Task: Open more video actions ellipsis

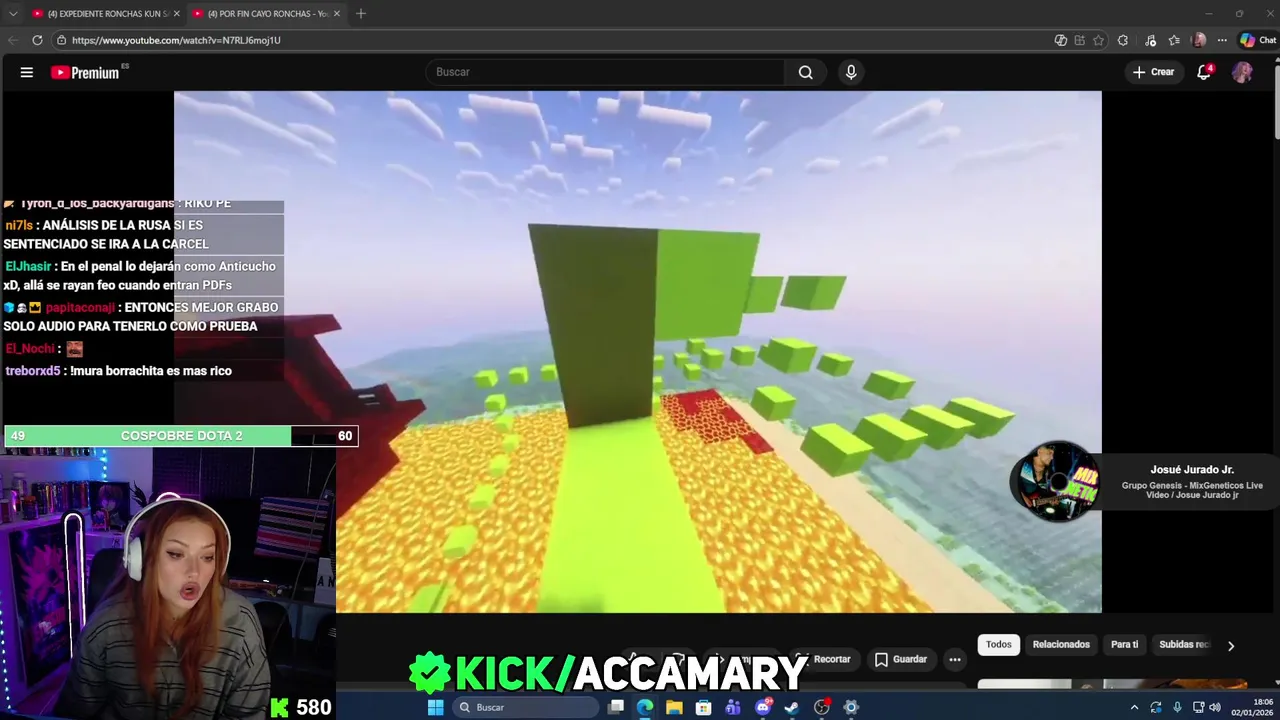Action: [x=955, y=659]
